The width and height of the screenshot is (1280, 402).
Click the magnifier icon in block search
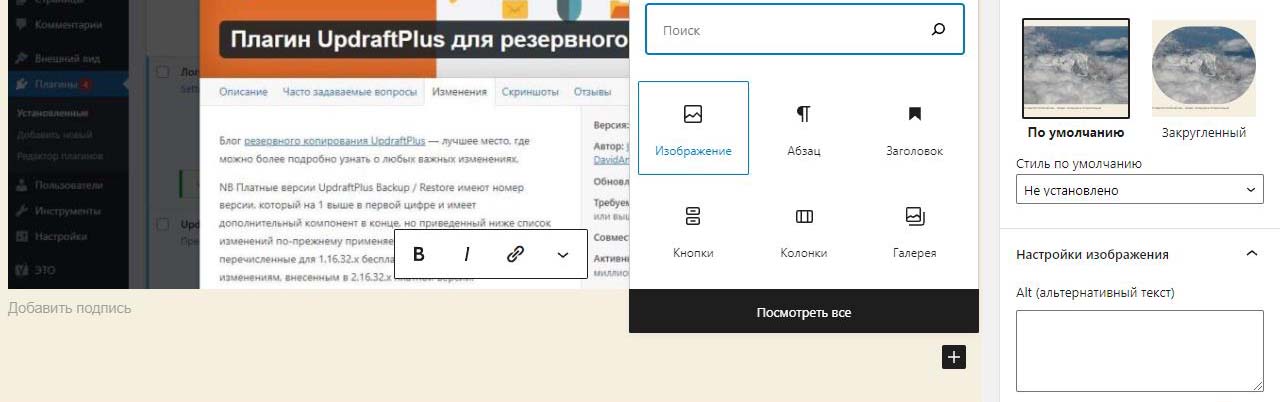pyautogui.click(x=938, y=30)
